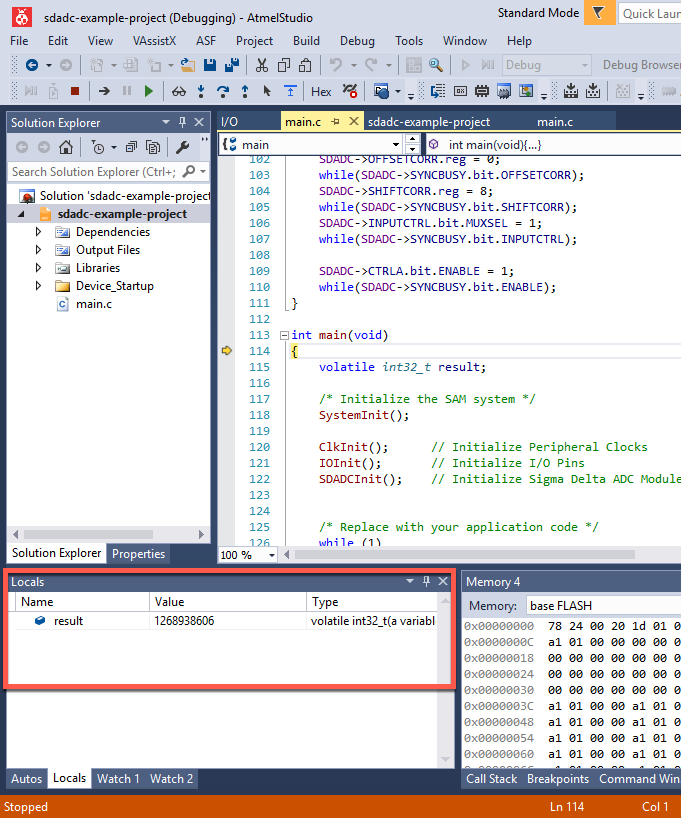Open the I/O editor tab
681x818 pixels.
click(x=229, y=122)
